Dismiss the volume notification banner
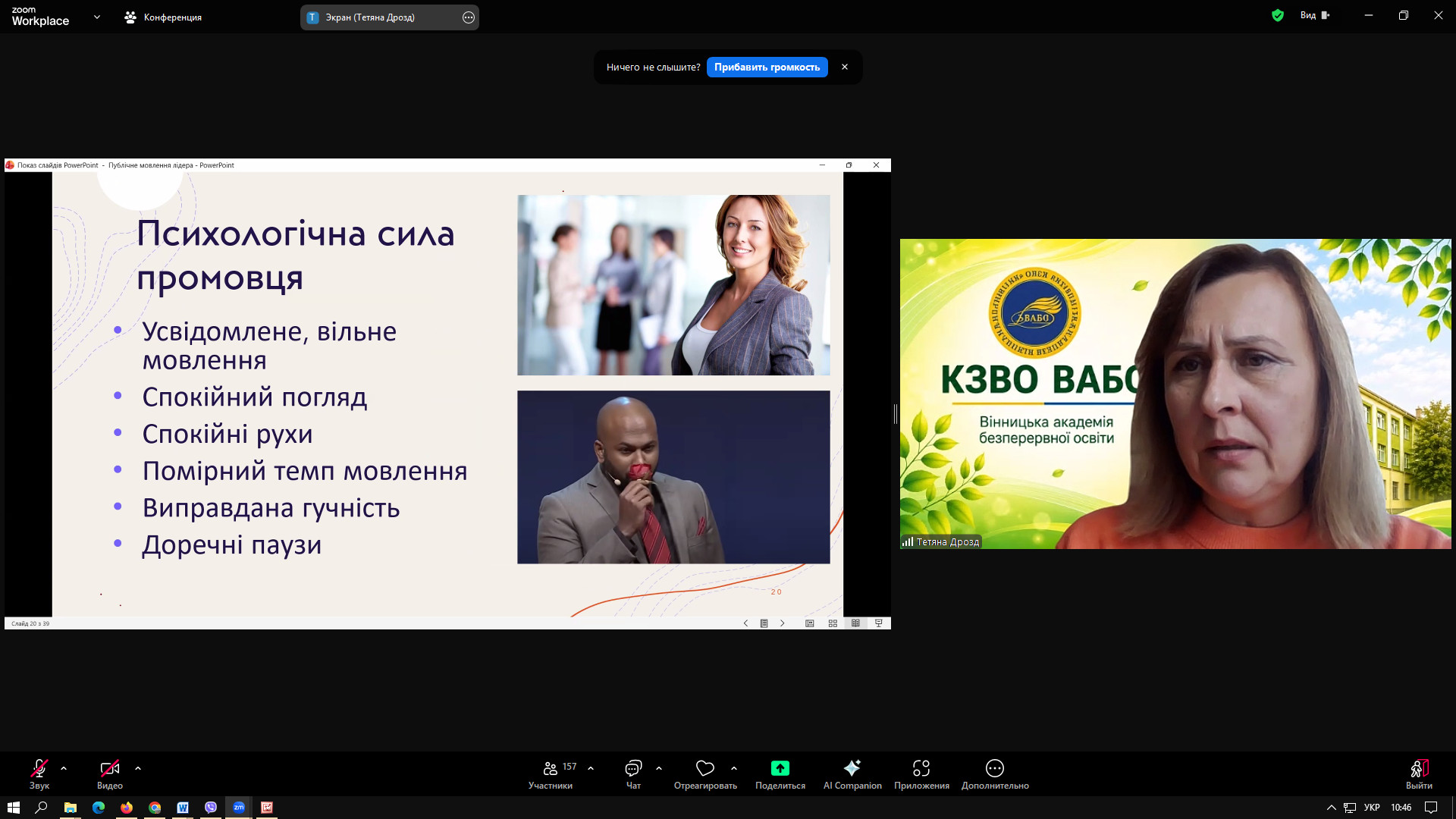 845,67
